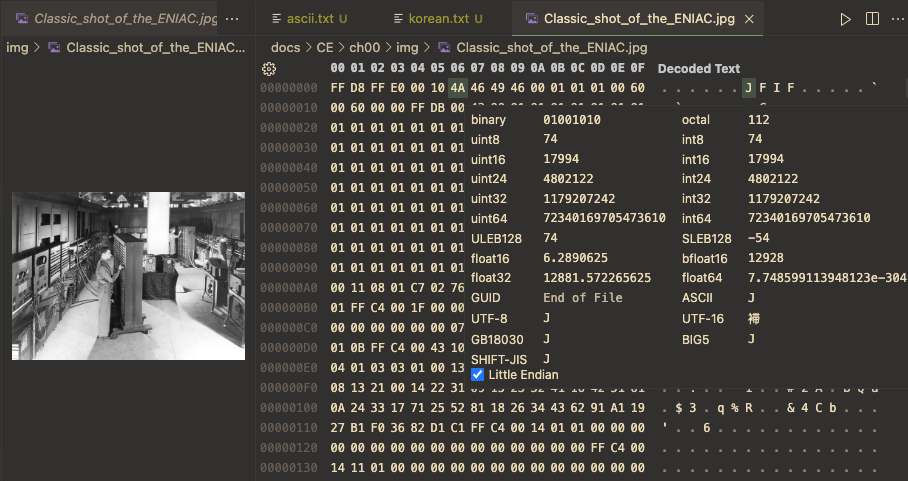The image size is (908, 481).
Task: Click the Decoded Text column header
Action: point(698,68)
